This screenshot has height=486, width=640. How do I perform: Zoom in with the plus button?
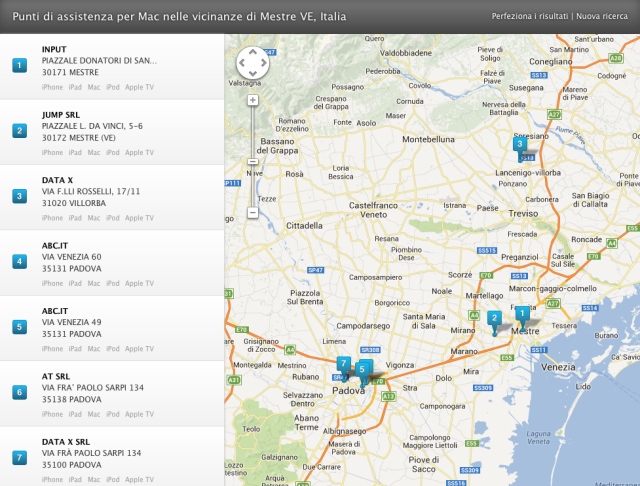[x=253, y=100]
